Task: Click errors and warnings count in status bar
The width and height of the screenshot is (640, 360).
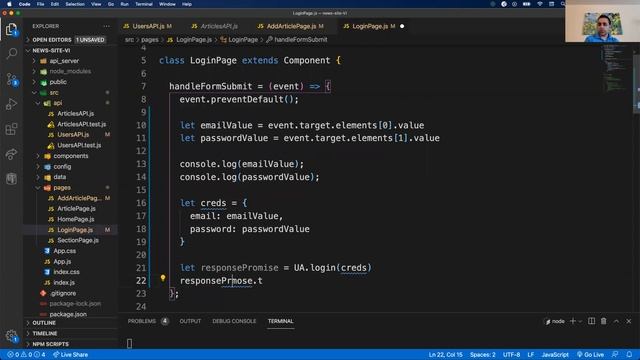Action: [27, 355]
